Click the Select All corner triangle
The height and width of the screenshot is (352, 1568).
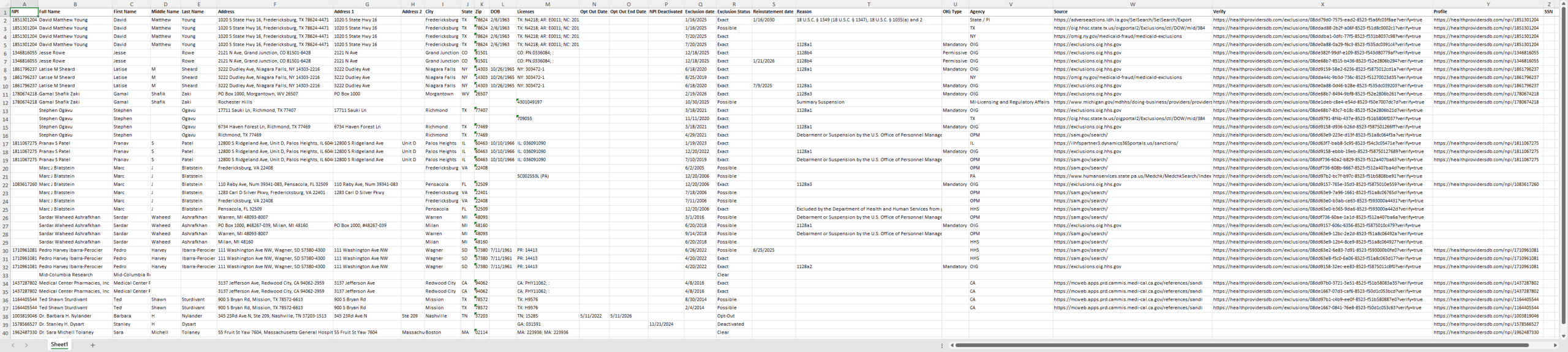click(x=5, y=4)
